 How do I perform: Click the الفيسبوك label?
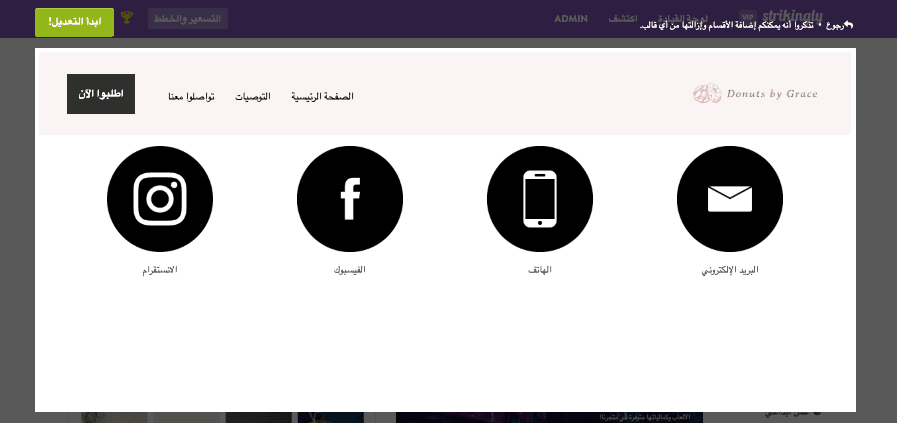pos(350,270)
